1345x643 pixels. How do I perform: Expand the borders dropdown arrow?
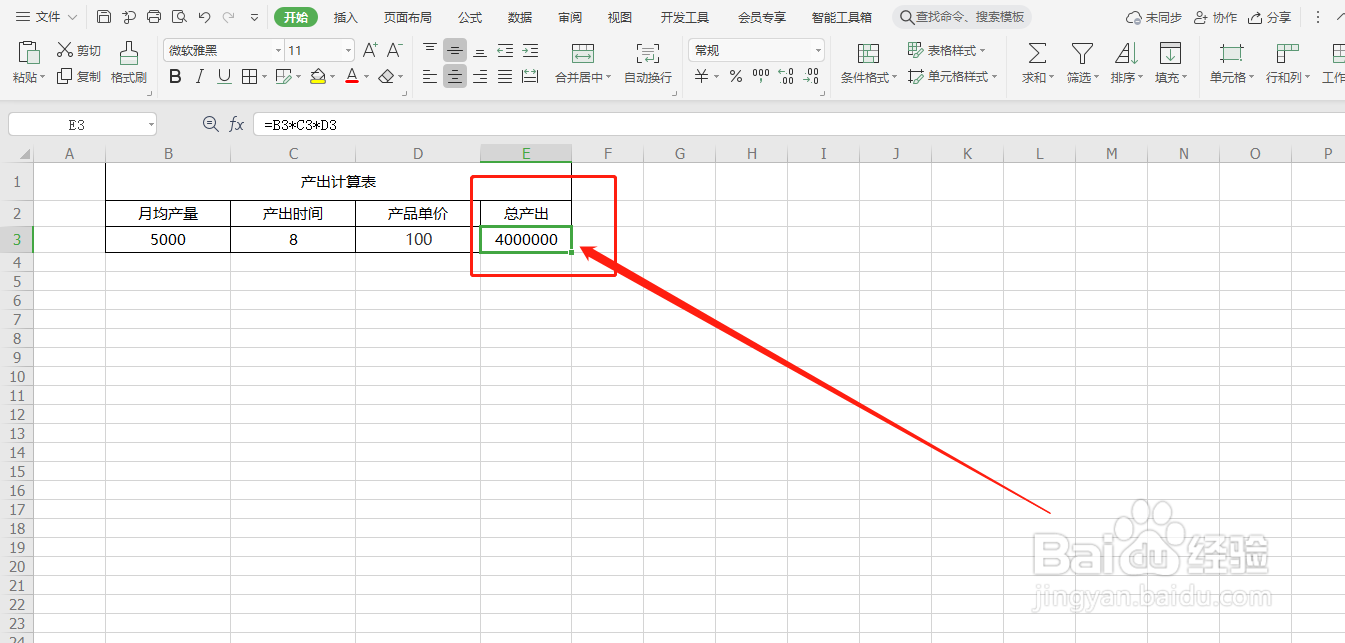pos(264,77)
